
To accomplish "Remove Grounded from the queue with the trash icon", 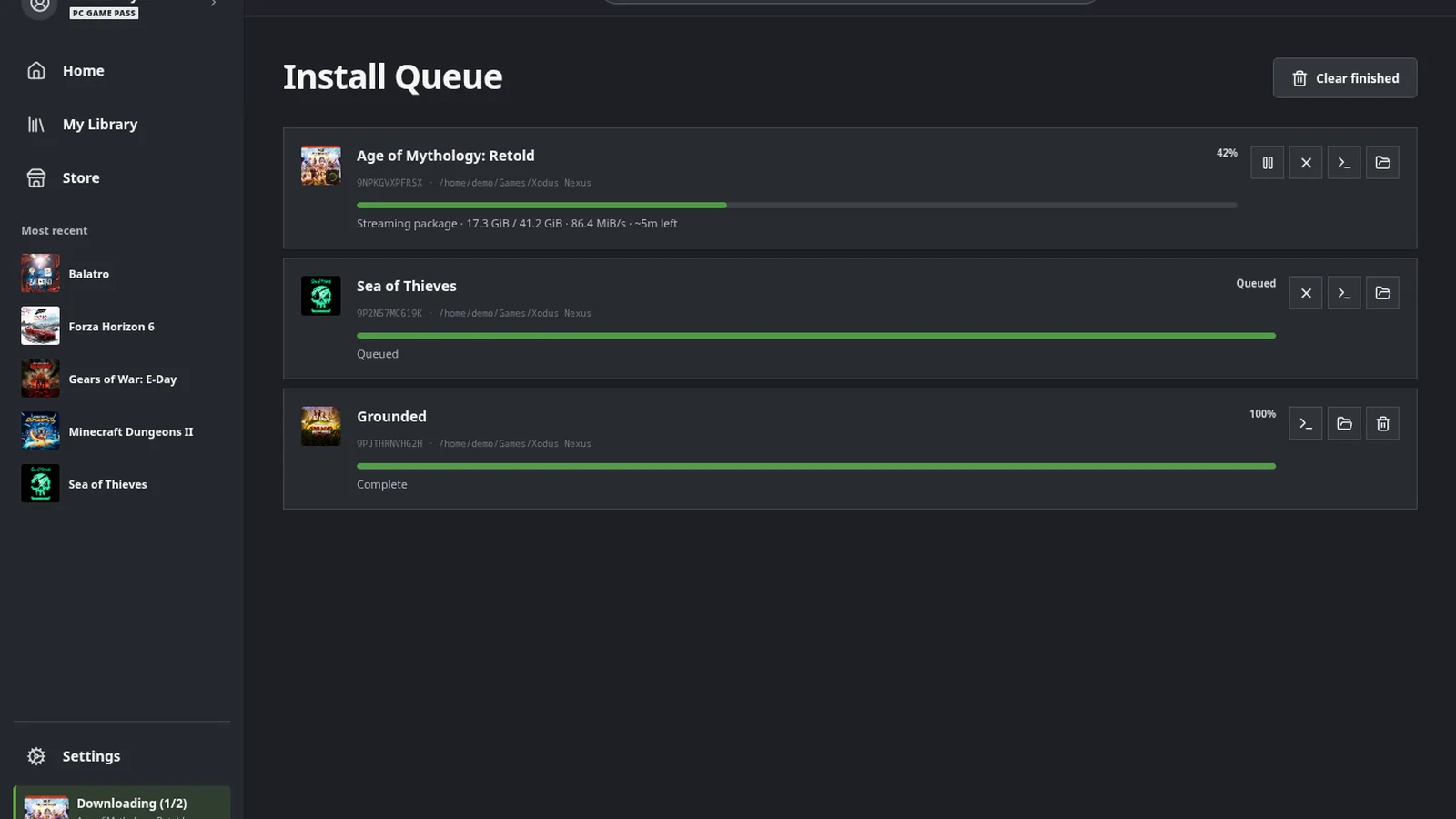I will pos(1382,423).
